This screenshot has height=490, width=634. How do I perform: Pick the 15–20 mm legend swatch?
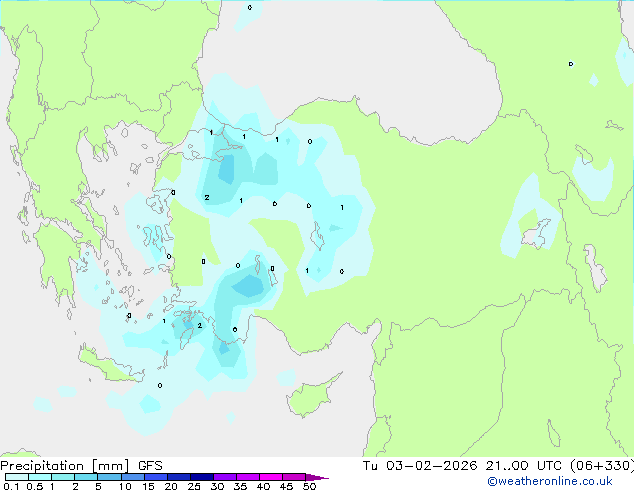[155, 477]
